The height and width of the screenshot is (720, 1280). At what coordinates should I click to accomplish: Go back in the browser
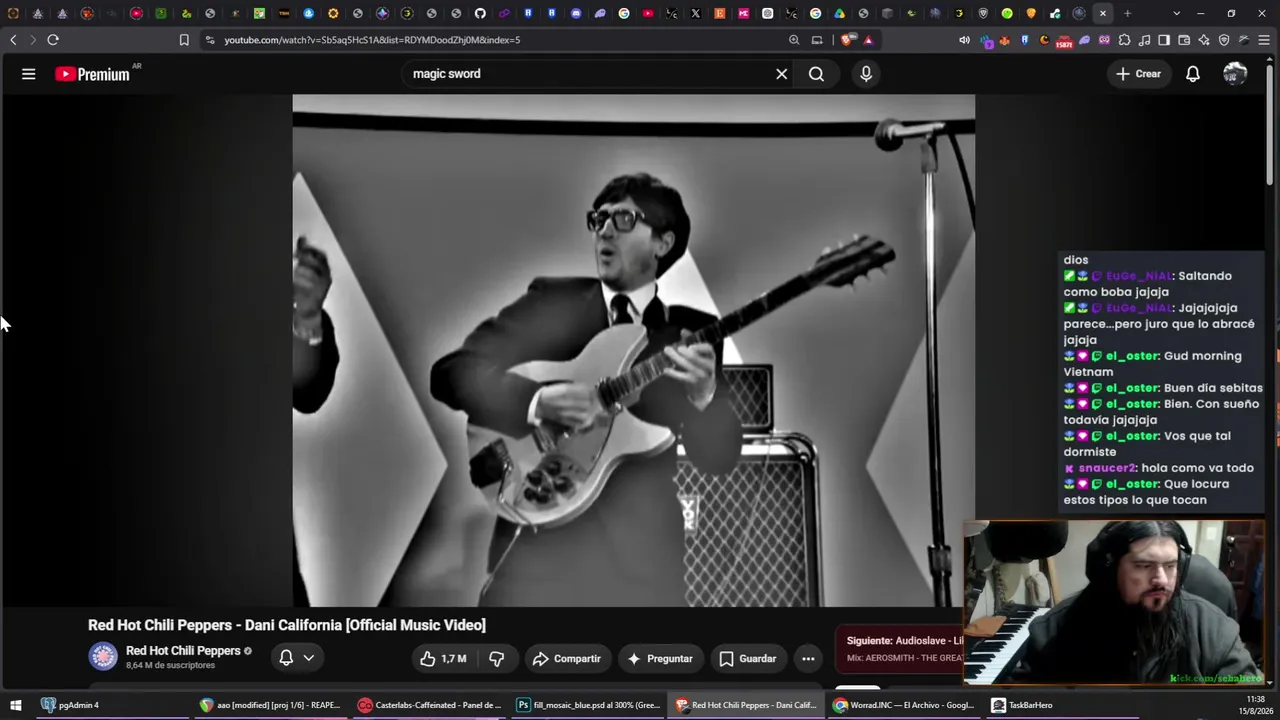point(13,40)
